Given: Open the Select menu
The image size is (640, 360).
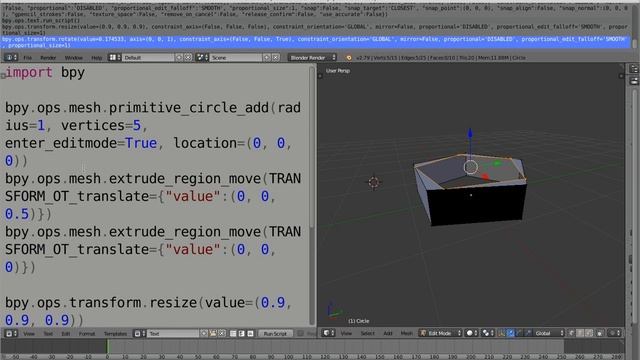Looking at the screenshot, I should [367, 333].
